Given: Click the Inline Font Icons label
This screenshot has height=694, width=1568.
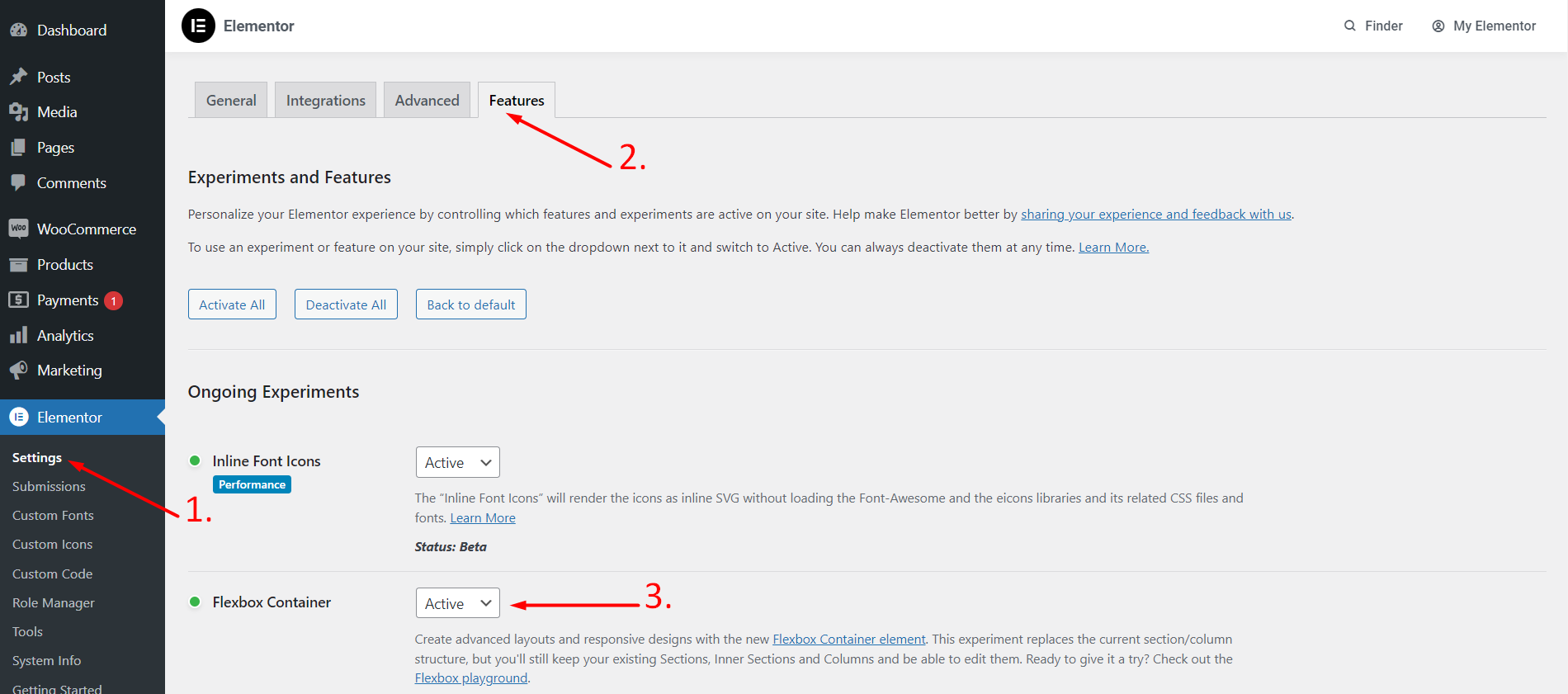Looking at the screenshot, I should click(267, 460).
